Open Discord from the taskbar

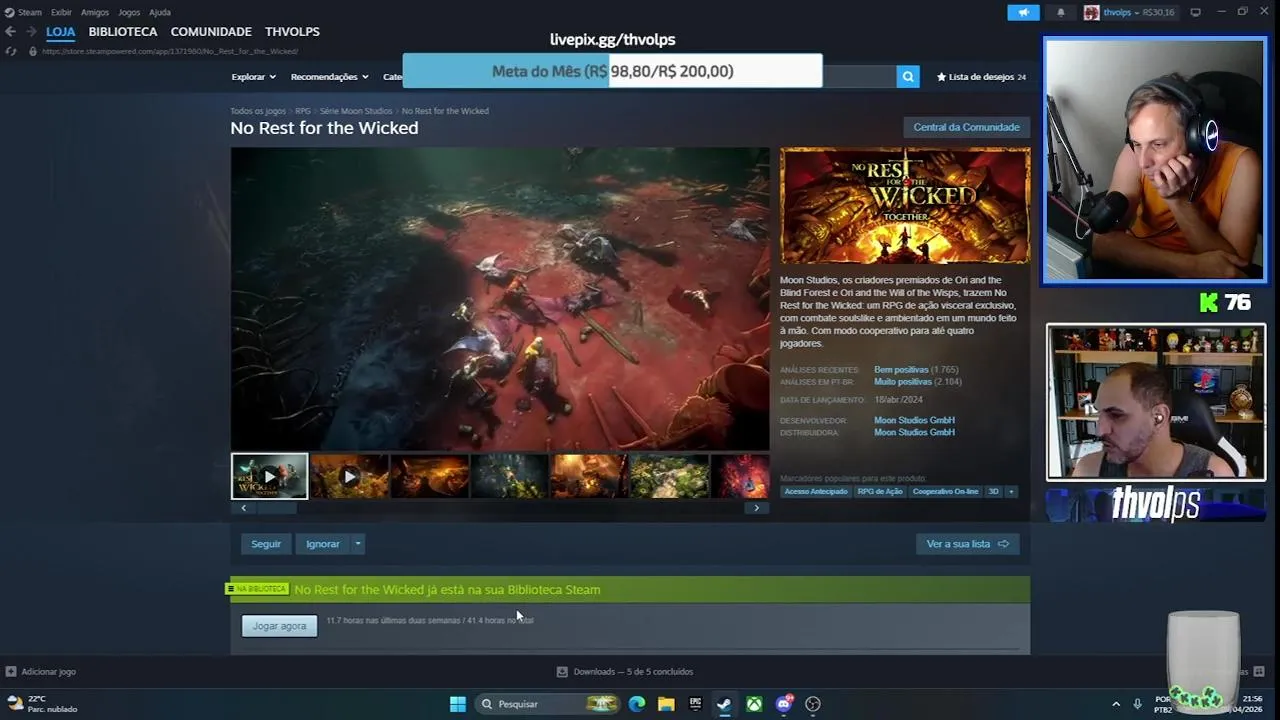coord(784,704)
